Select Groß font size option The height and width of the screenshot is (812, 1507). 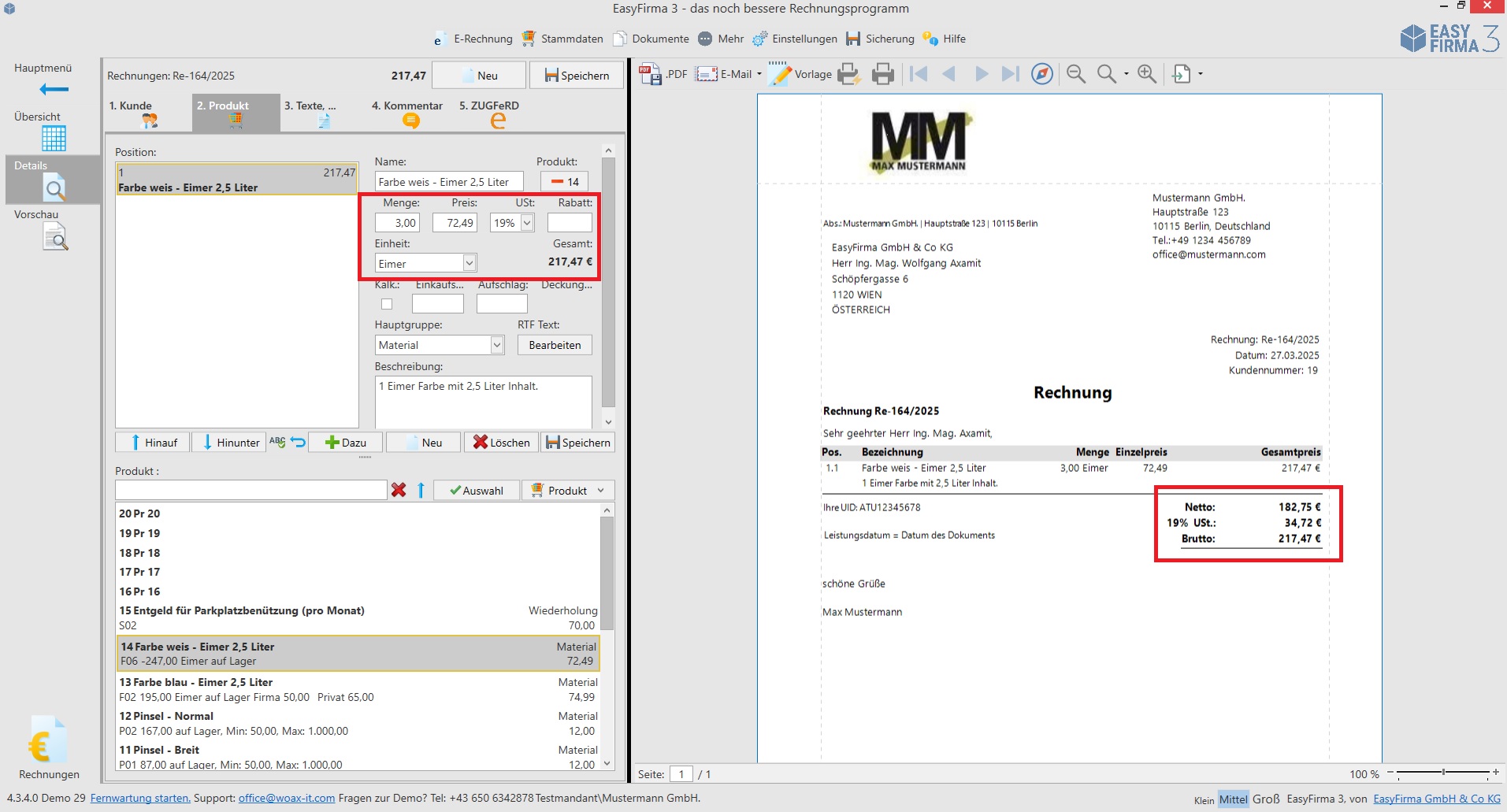pyautogui.click(x=1266, y=799)
